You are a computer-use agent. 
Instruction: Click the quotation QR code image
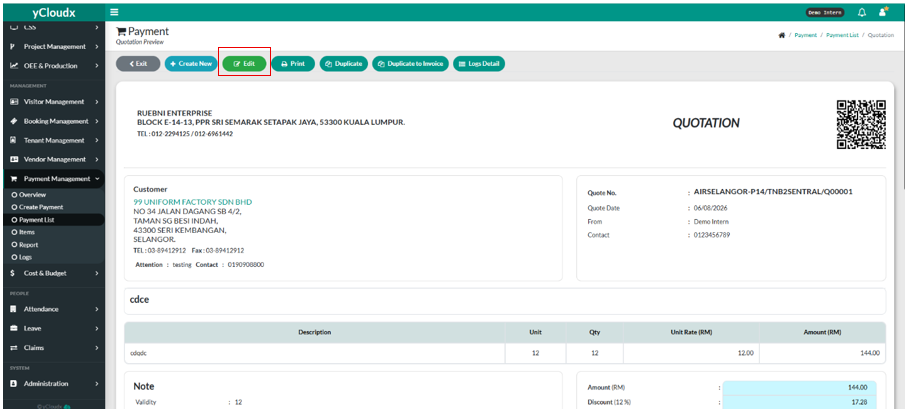click(x=861, y=124)
